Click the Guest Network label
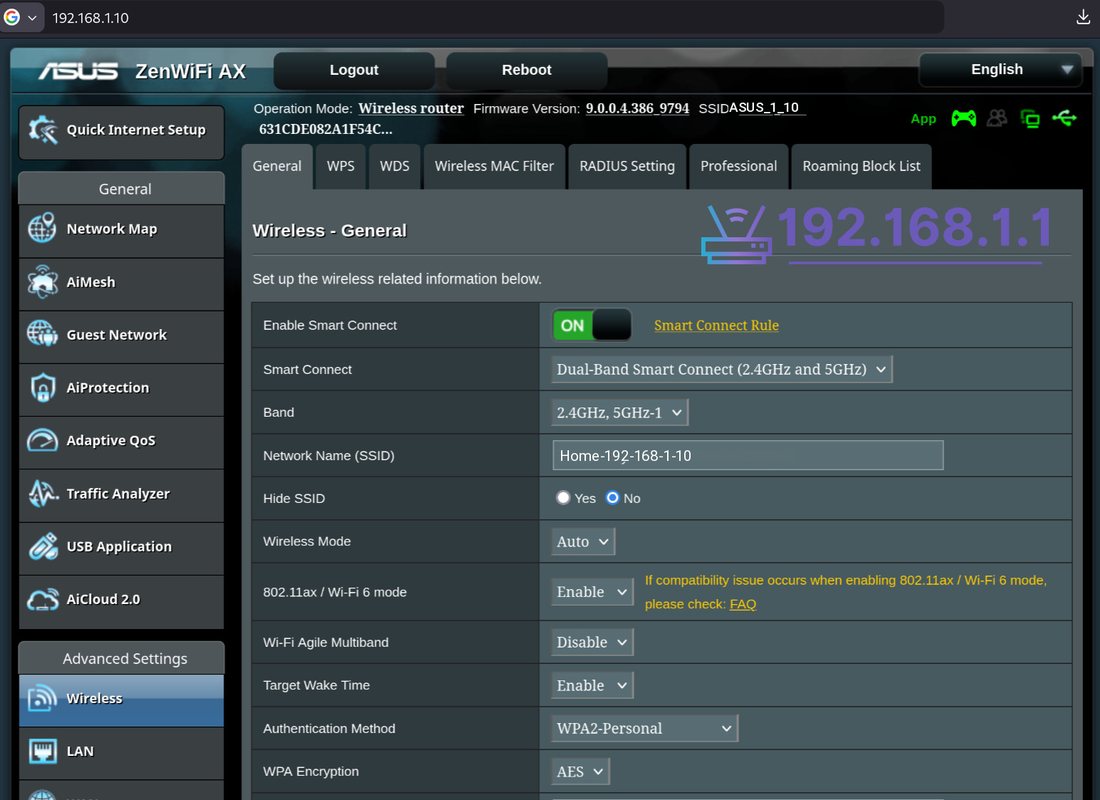 click(x=116, y=335)
